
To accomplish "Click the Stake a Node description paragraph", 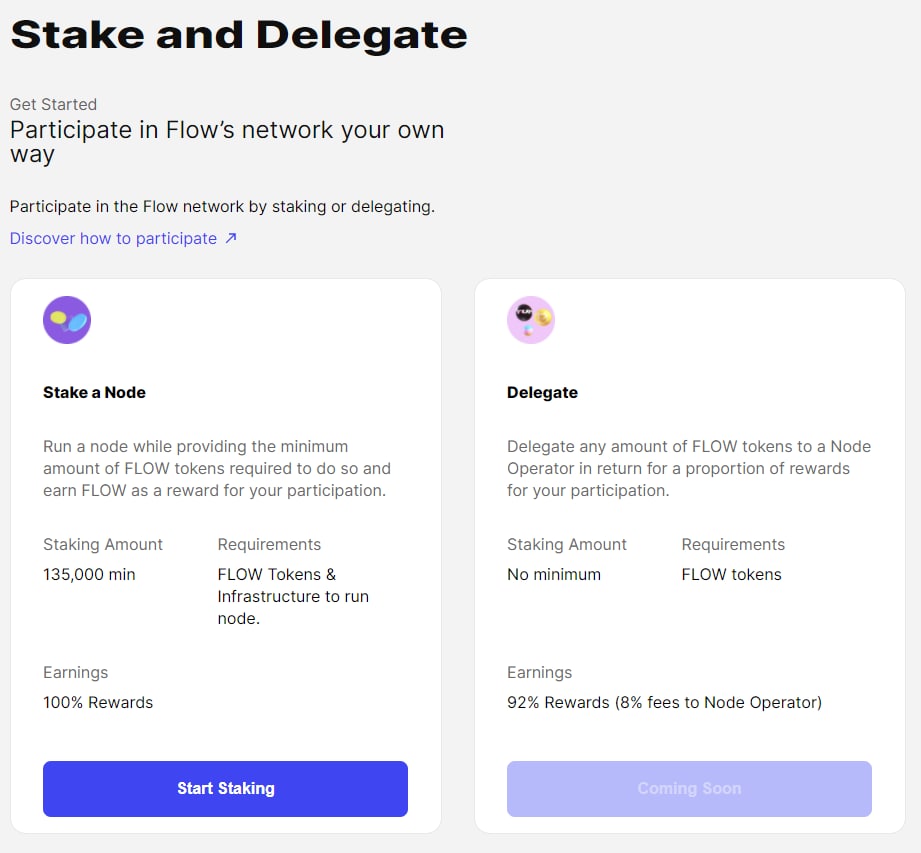I will click(217, 468).
